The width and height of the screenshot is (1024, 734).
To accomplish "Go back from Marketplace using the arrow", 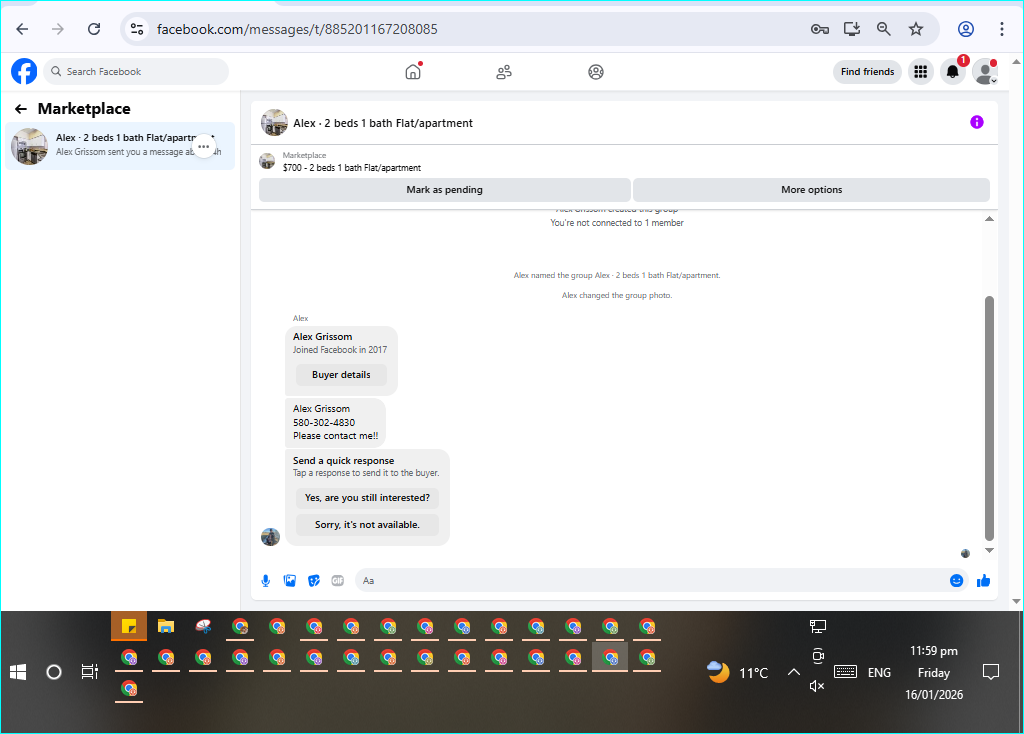I will pos(21,109).
